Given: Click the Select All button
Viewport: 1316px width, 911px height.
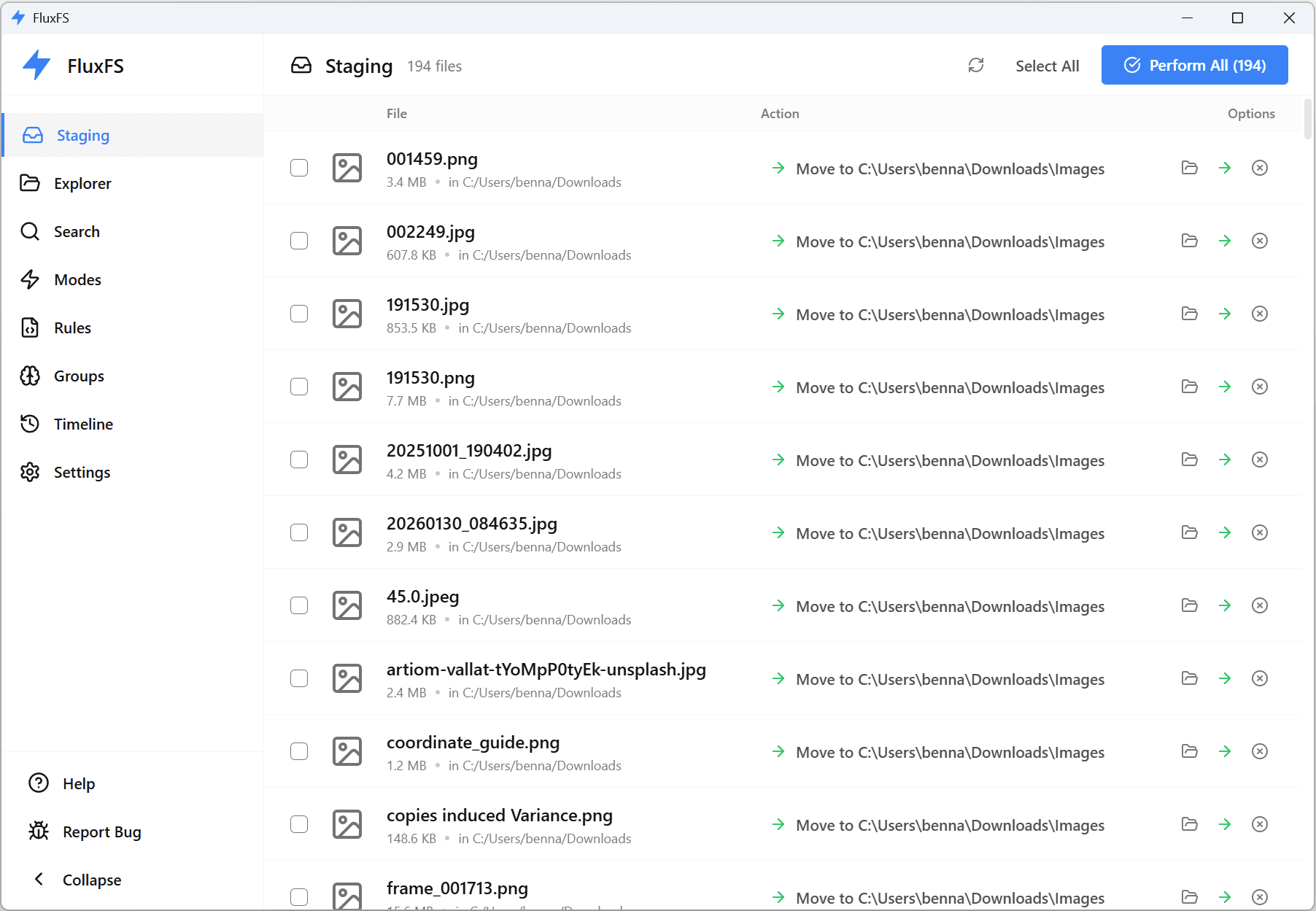Looking at the screenshot, I should click(1047, 65).
